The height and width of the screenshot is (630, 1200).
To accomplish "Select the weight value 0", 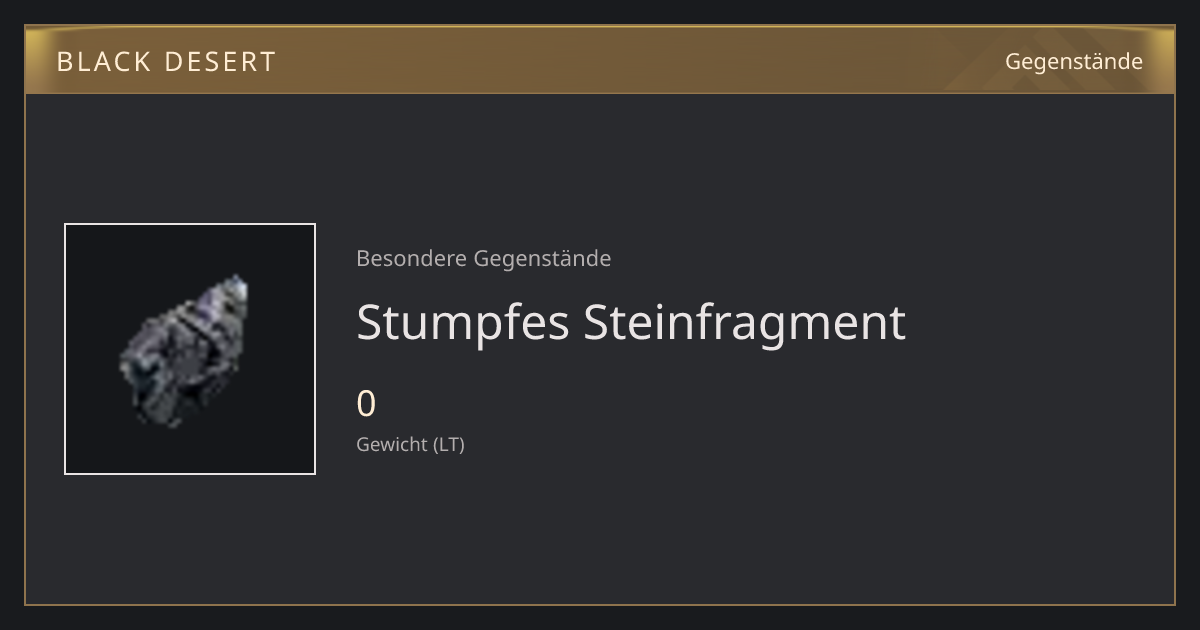I will [366, 404].
